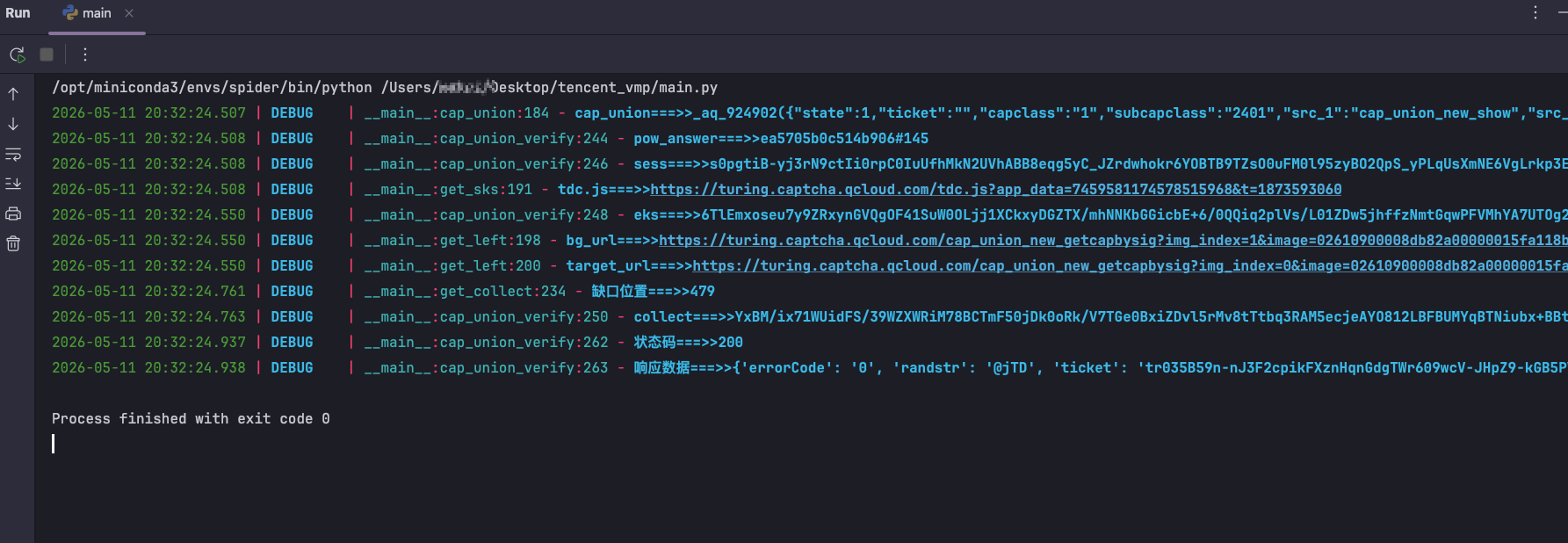Click the timestamp 20:32:24.761
Viewport: 1568px width, 543px height.
click(x=148, y=291)
